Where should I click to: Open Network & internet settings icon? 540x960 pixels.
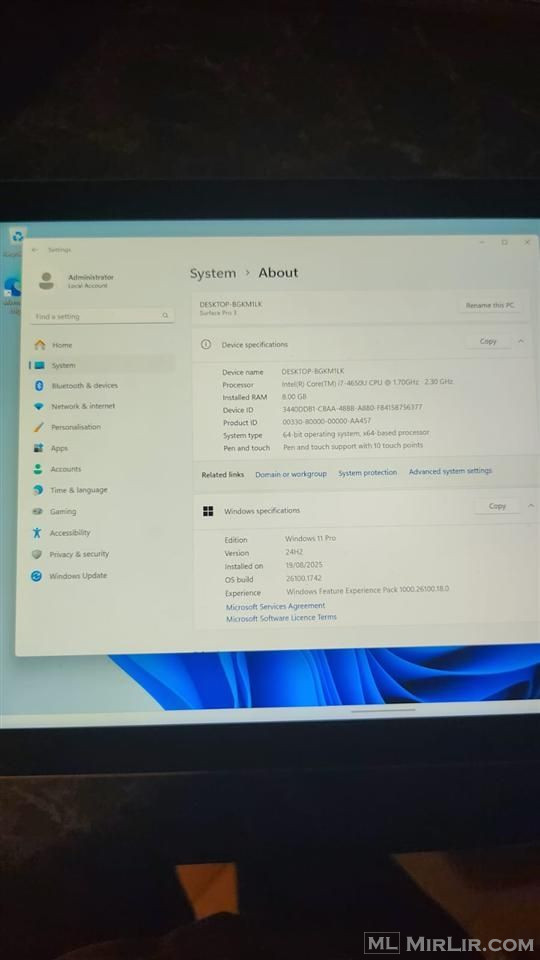tap(39, 407)
